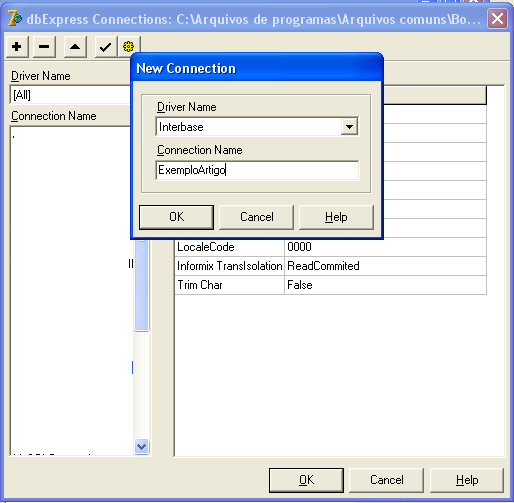Click the main window OK button at bottom
This screenshot has width=514, height=503.
click(306, 480)
